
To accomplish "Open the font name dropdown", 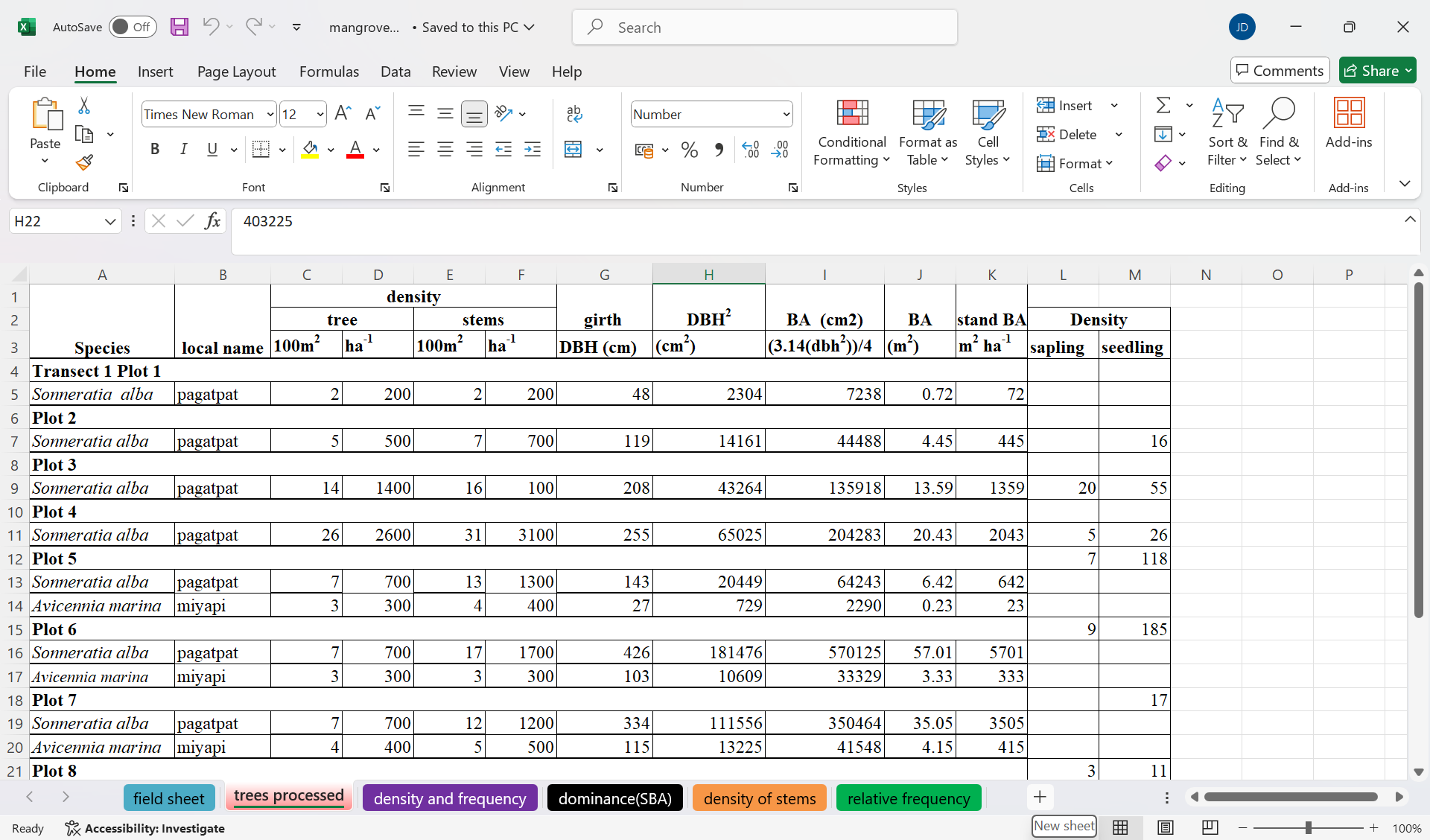I will 270,115.
